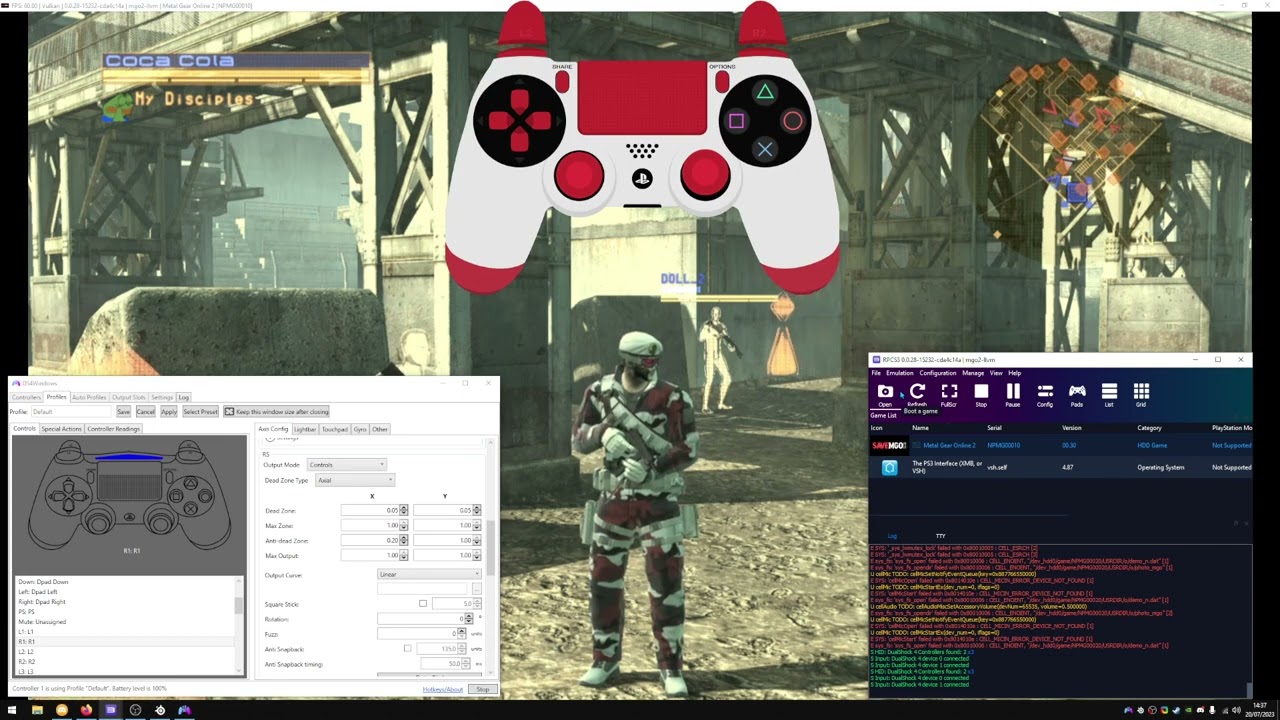Screen dimensions: 1280x720
Task: Switch to the TTY tab in RPCS3 log
Action: [x=940, y=536]
